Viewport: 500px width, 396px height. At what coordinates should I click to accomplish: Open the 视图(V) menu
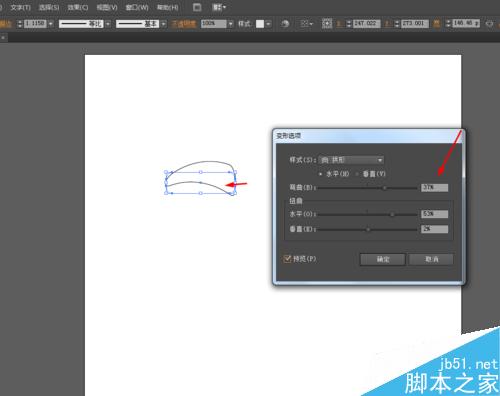tap(107, 7)
